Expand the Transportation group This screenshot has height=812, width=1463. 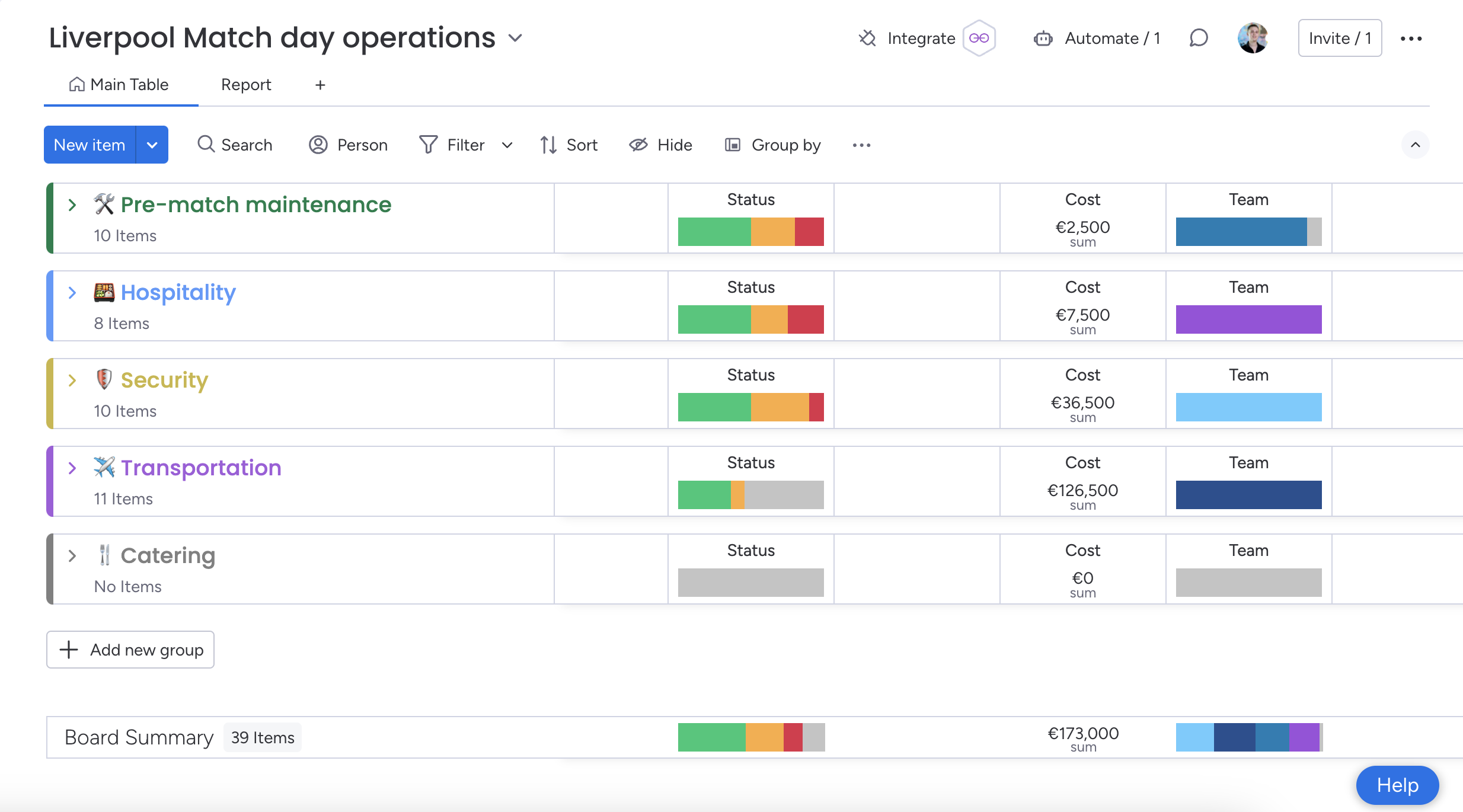pos(72,468)
